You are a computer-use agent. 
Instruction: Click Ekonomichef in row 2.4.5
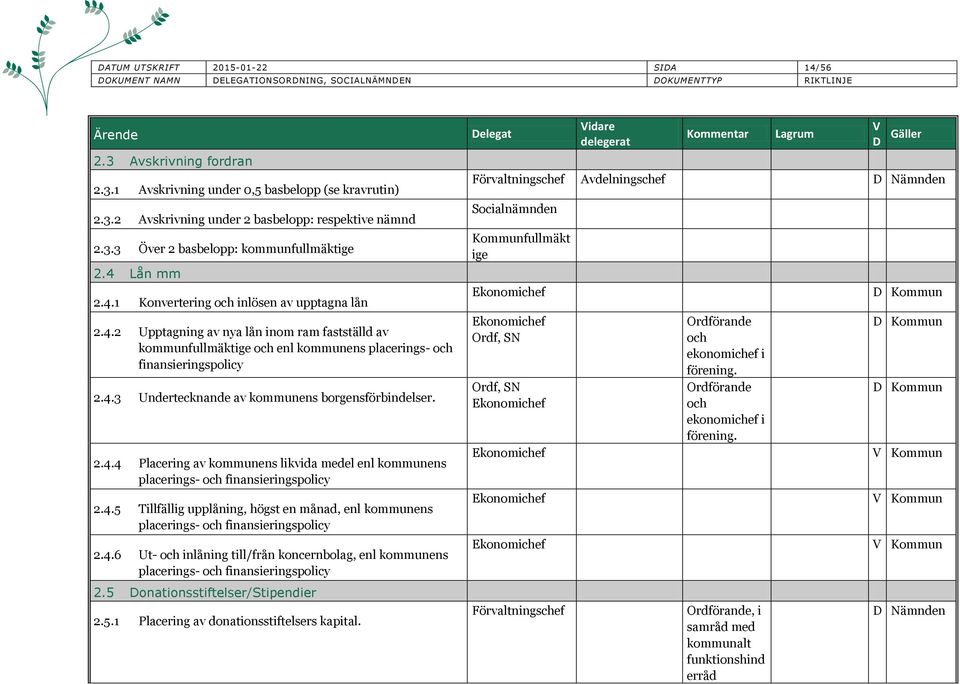coord(508,498)
